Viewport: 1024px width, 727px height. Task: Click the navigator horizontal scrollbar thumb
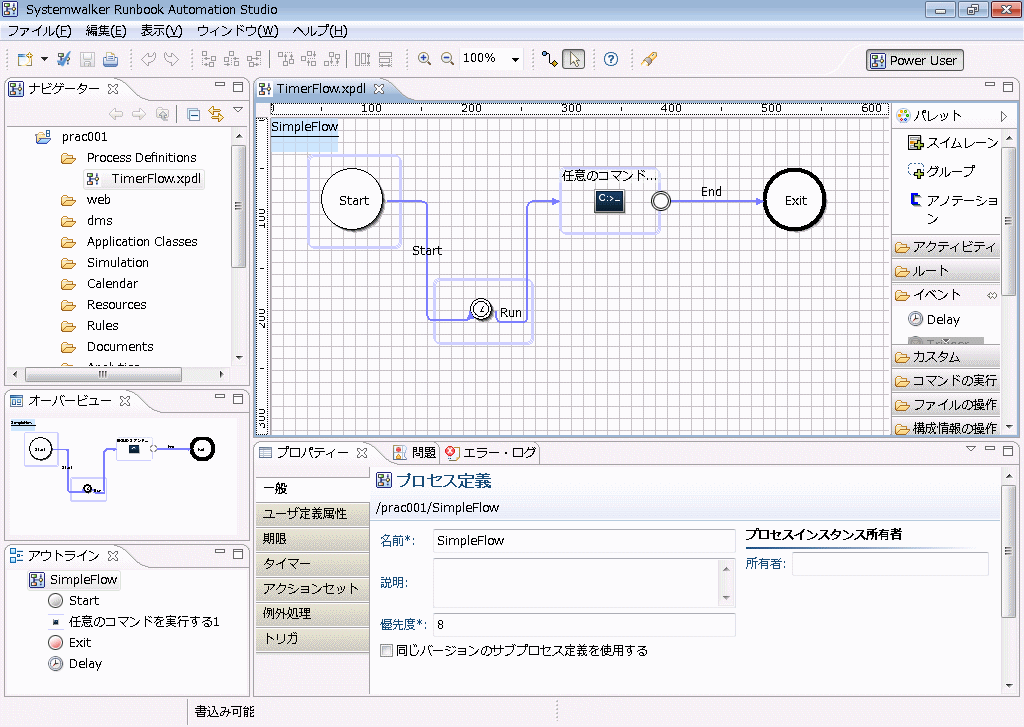pos(103,374)
